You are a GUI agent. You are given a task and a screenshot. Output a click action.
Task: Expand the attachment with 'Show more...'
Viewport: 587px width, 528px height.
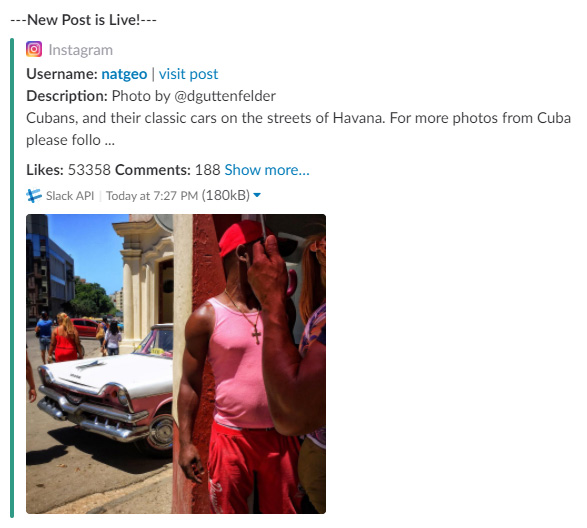tap(267, 170)
